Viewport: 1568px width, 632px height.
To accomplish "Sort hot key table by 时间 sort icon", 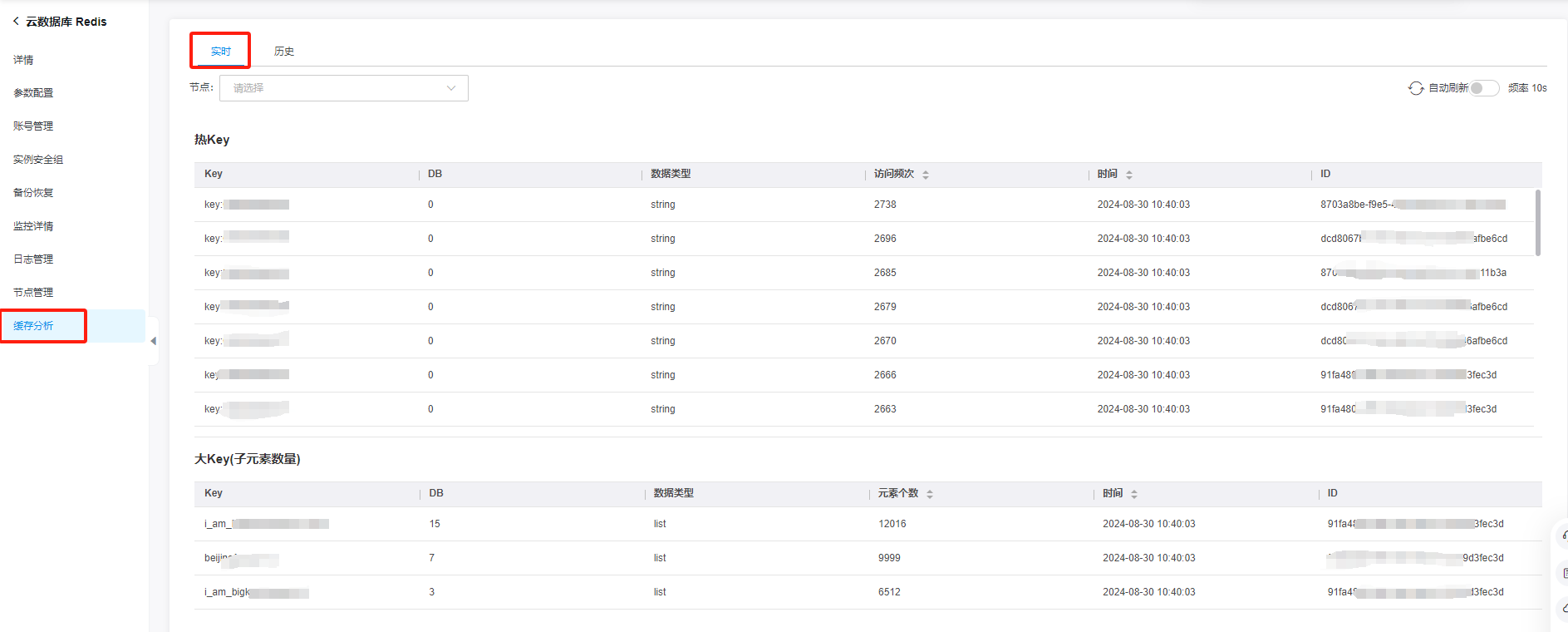I will (x=1129, y=175).
